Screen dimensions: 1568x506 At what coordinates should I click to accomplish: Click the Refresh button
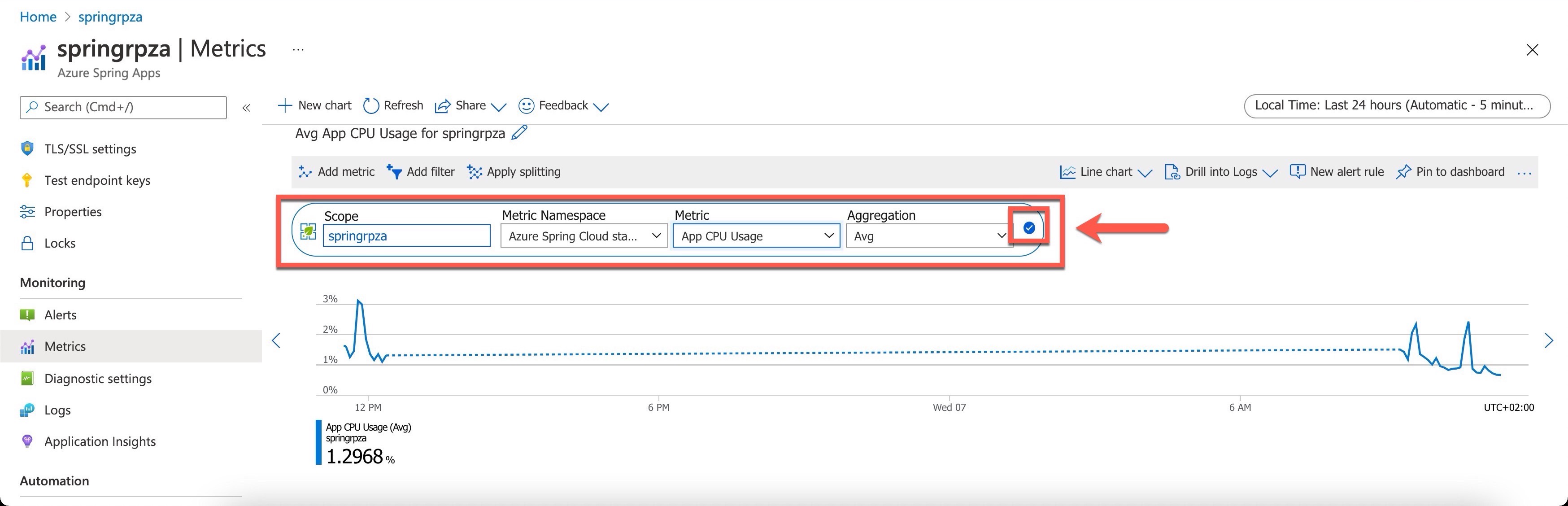click(393, 105)
